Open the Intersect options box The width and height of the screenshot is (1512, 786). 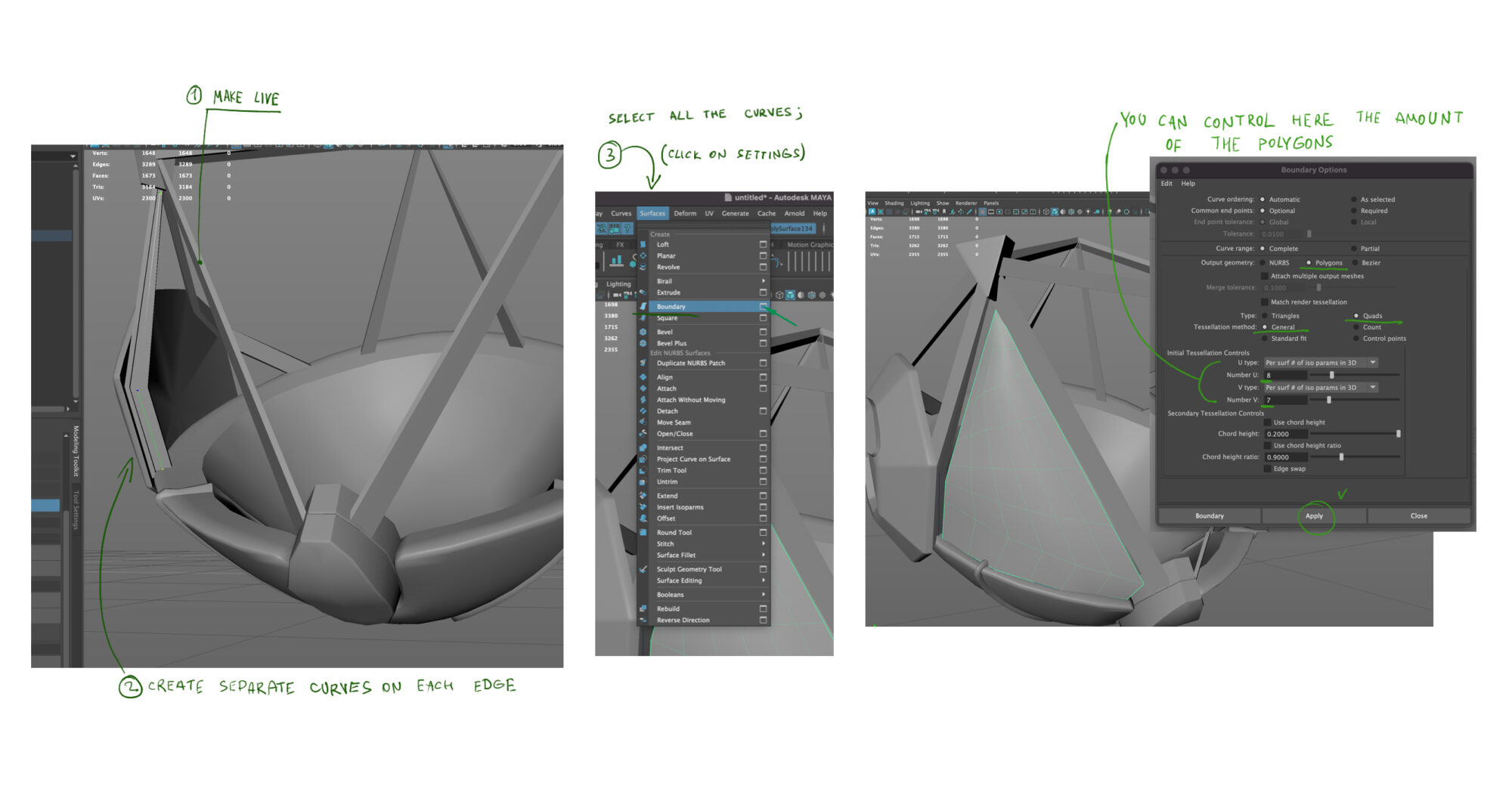(763, 448)
